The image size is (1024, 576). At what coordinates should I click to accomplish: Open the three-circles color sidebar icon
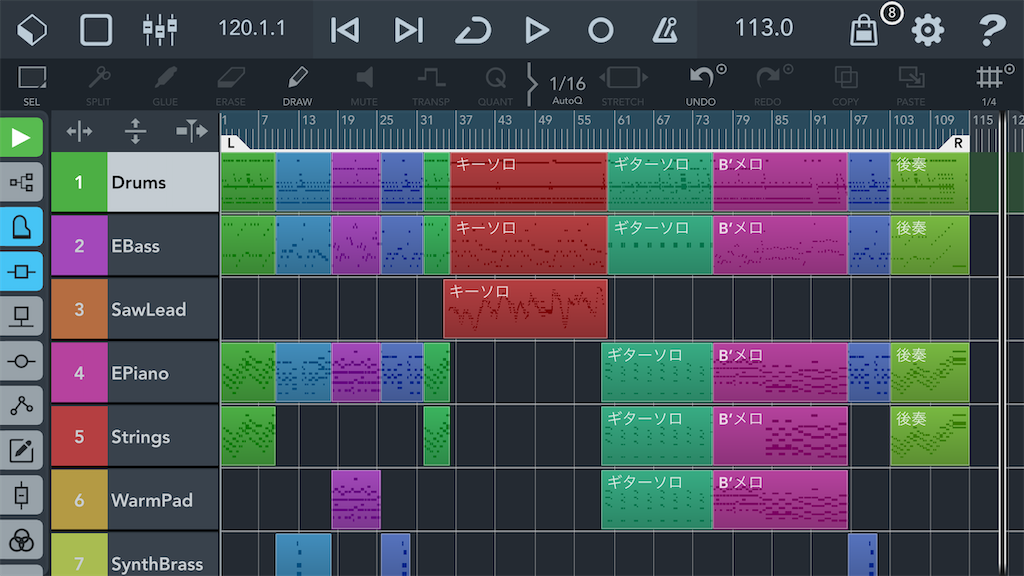coord(22,541)
